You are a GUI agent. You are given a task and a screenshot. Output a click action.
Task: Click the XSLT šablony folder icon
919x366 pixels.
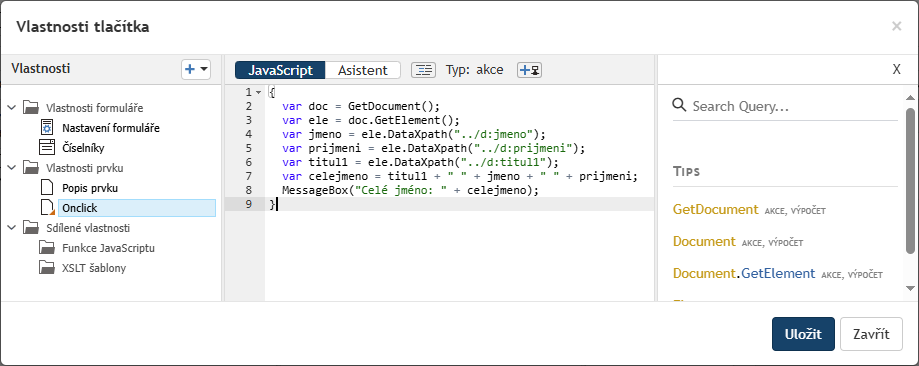click(x=47, y=267)
